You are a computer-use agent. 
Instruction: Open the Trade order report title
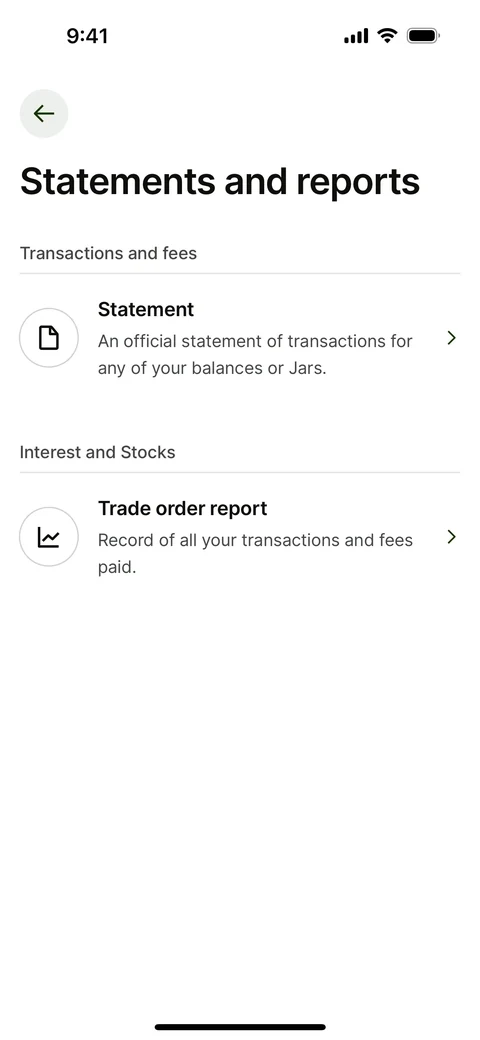click(x=182, y=509)
